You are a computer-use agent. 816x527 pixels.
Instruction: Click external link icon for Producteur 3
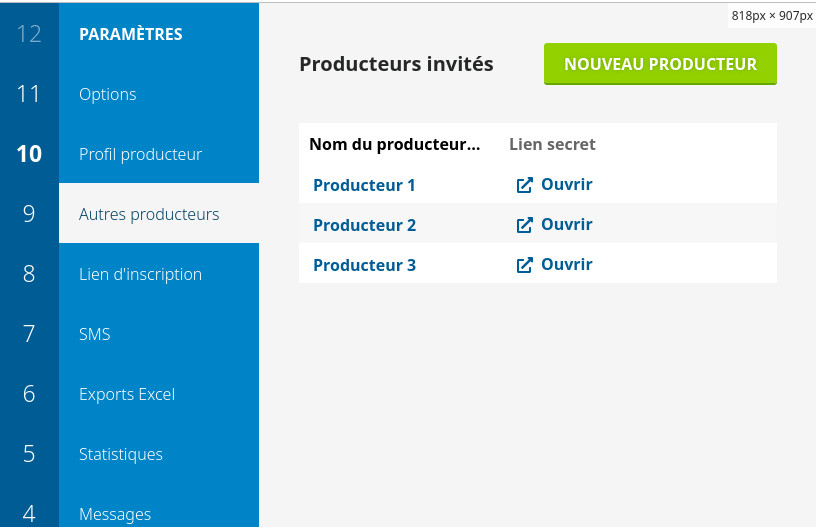click(524, 265)
